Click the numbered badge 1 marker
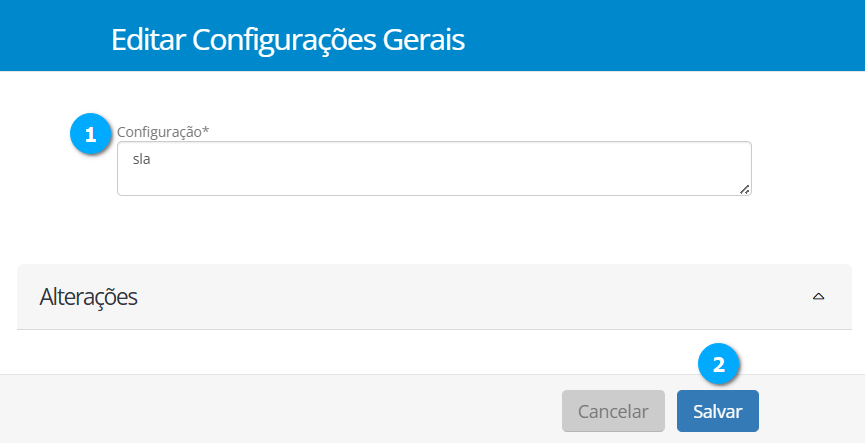 coord(91,135)
